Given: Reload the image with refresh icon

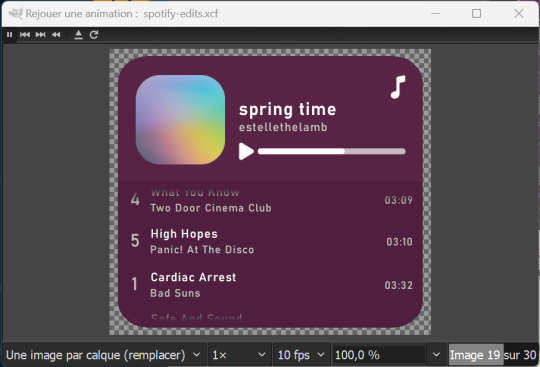Looking at the screenshot, I should click(94, 34).
